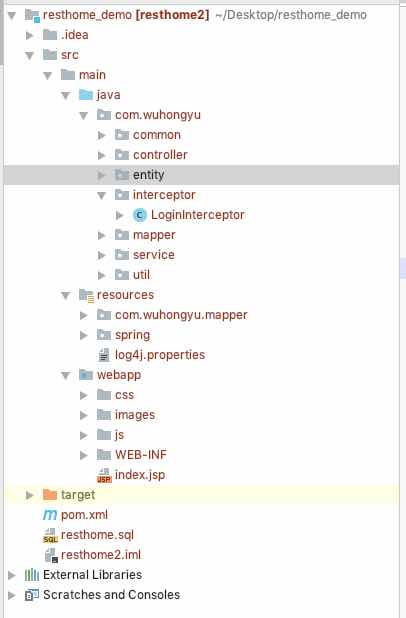The width and height of the screenshot is (406, 618).
Task: Expand the .idea folder
Action: (x=30, y=35)
